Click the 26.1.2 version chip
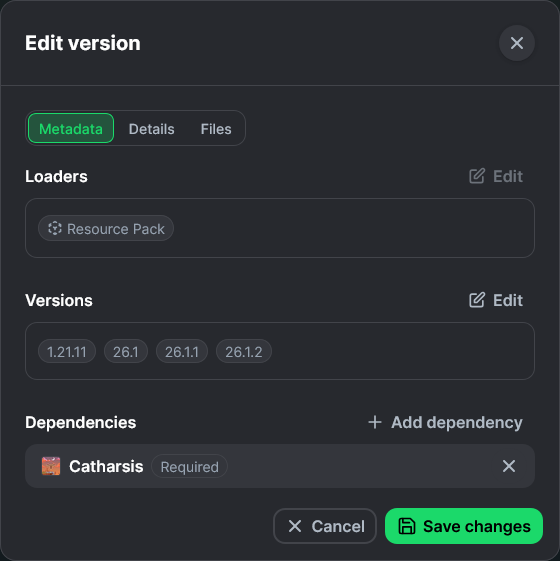Screen dimensions: 560x561 pyautogui.click(x=244, y=351)
